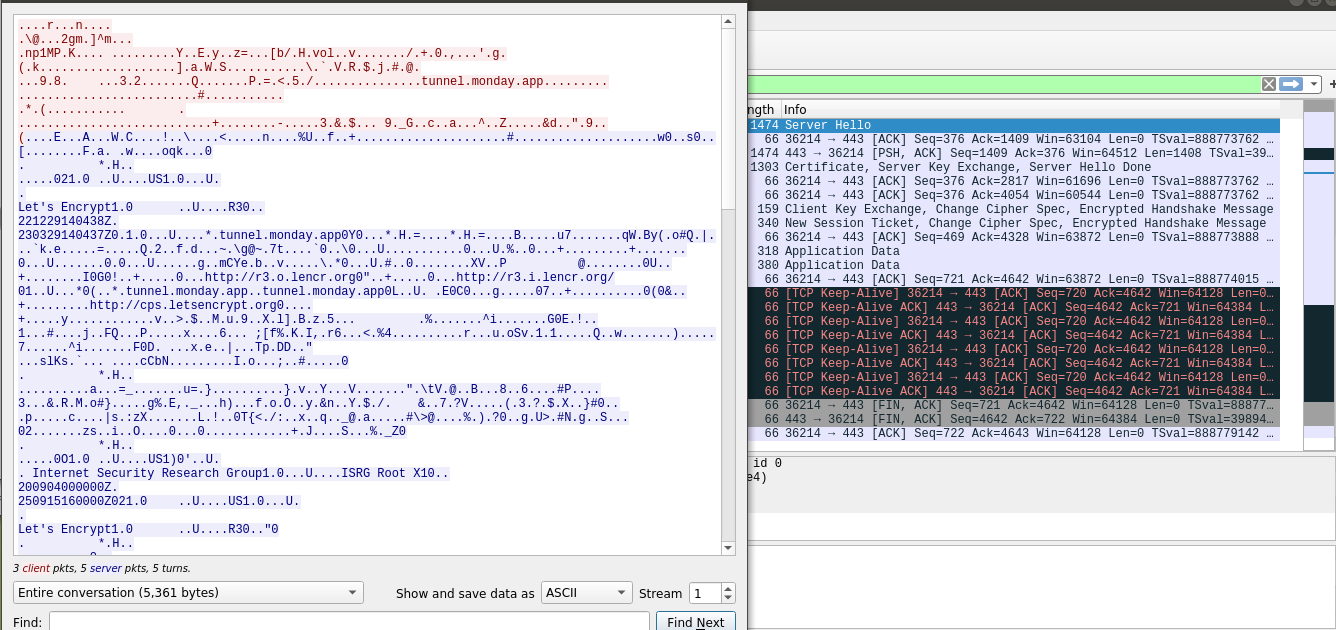Click the 221229140438Z text line

pos(68,221)
